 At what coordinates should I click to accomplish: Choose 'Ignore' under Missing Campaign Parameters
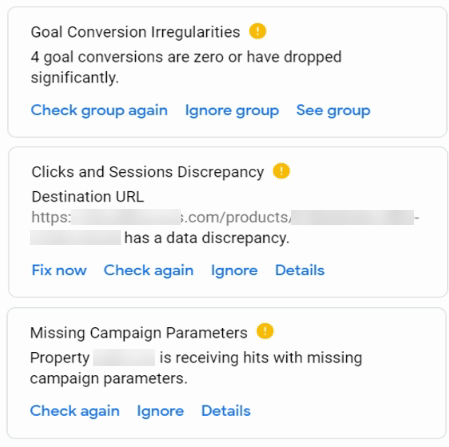click(x=160, y=411)
